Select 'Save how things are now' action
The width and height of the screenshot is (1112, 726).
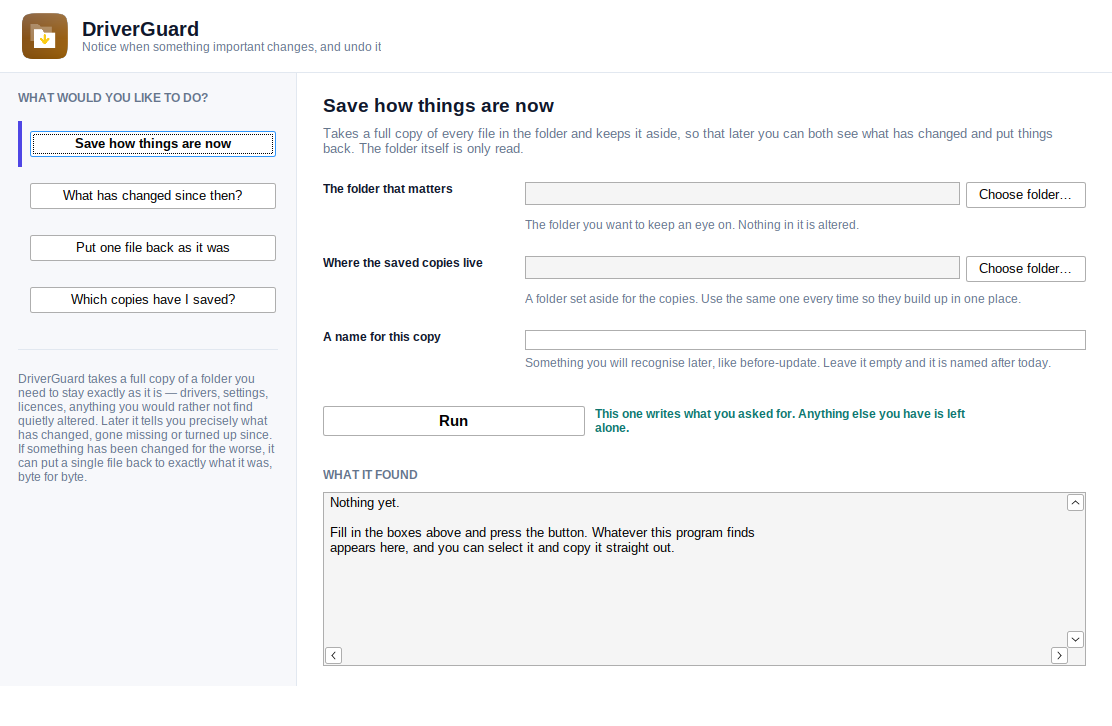pyautogui.click(x=152, y=144)
